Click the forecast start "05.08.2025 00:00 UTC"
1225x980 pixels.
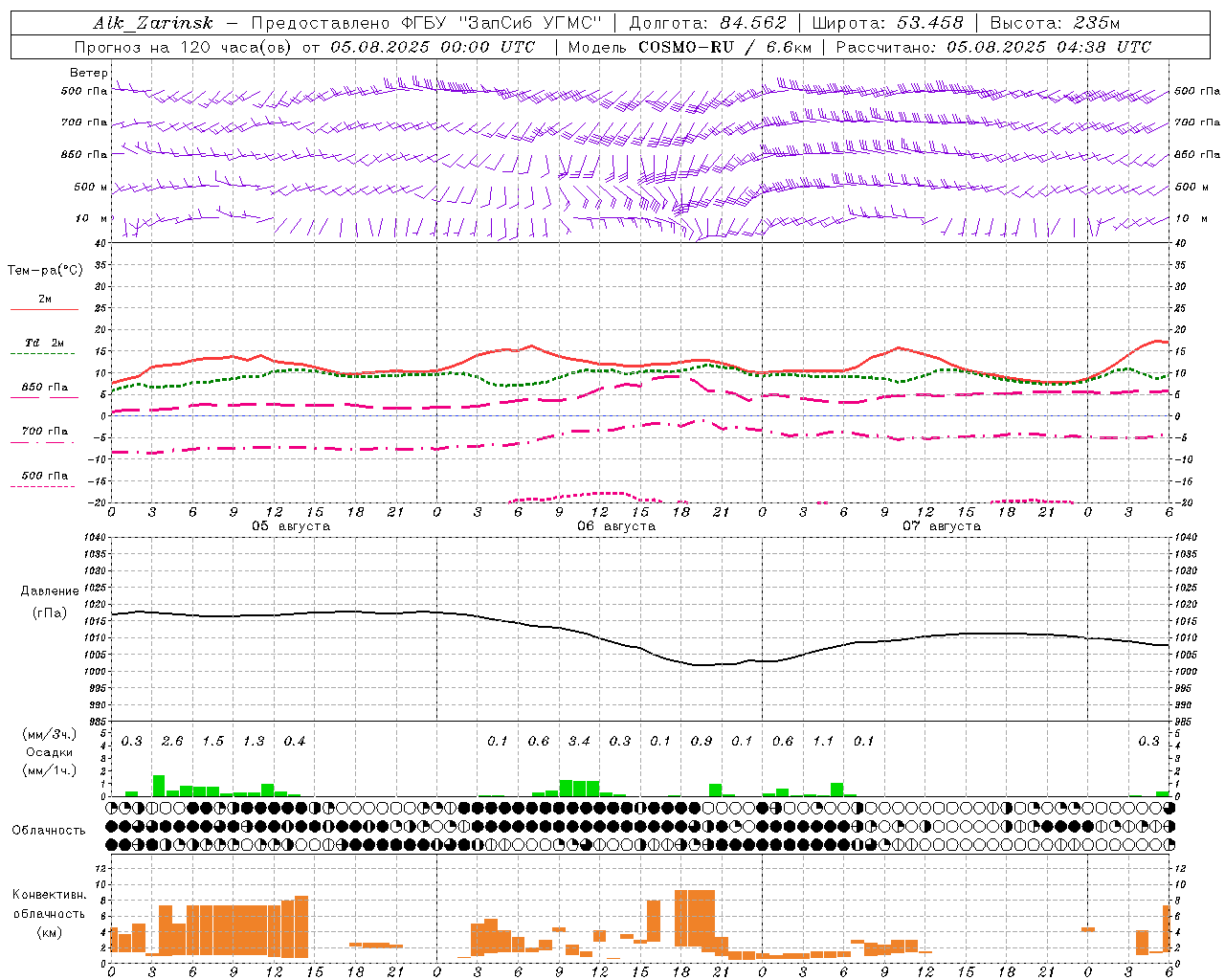433,47
